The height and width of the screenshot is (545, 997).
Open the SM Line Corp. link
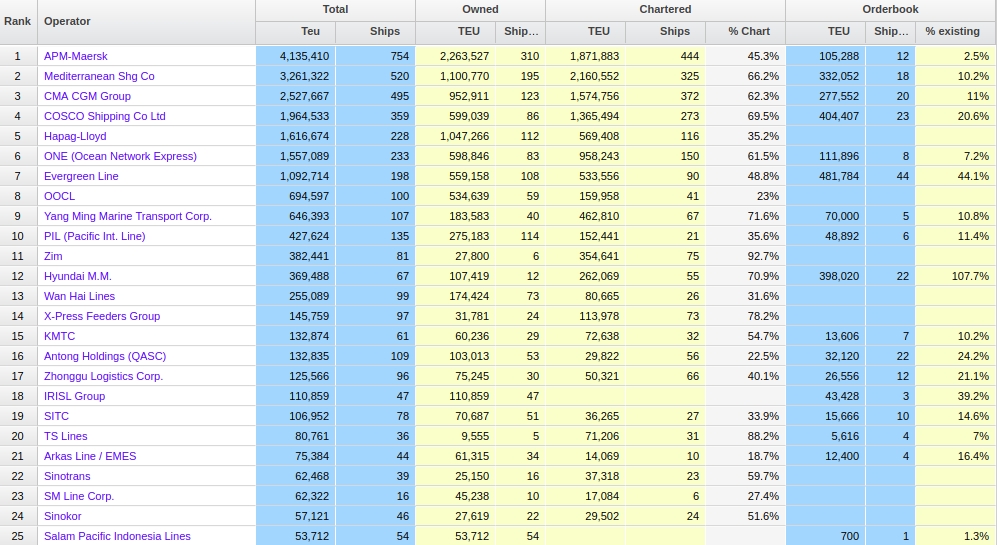point(79,497)
